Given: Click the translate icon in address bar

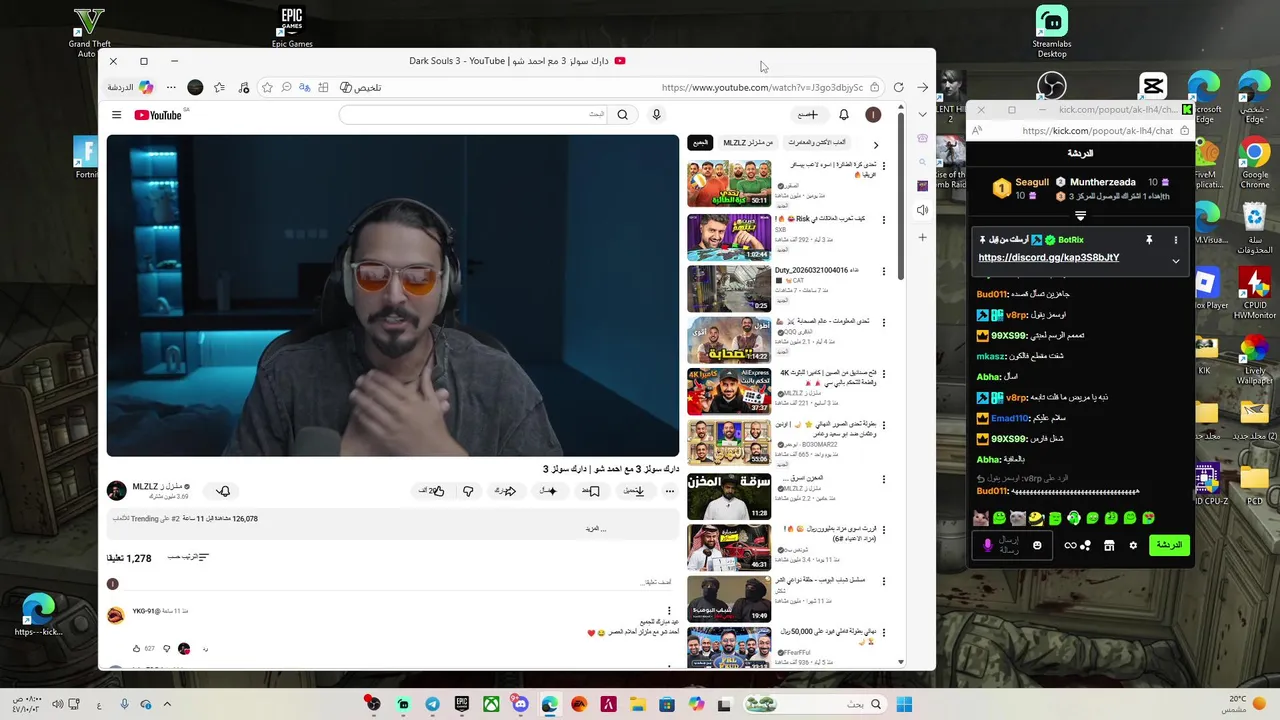Looking at the screenshot, I should coord(304,87).
